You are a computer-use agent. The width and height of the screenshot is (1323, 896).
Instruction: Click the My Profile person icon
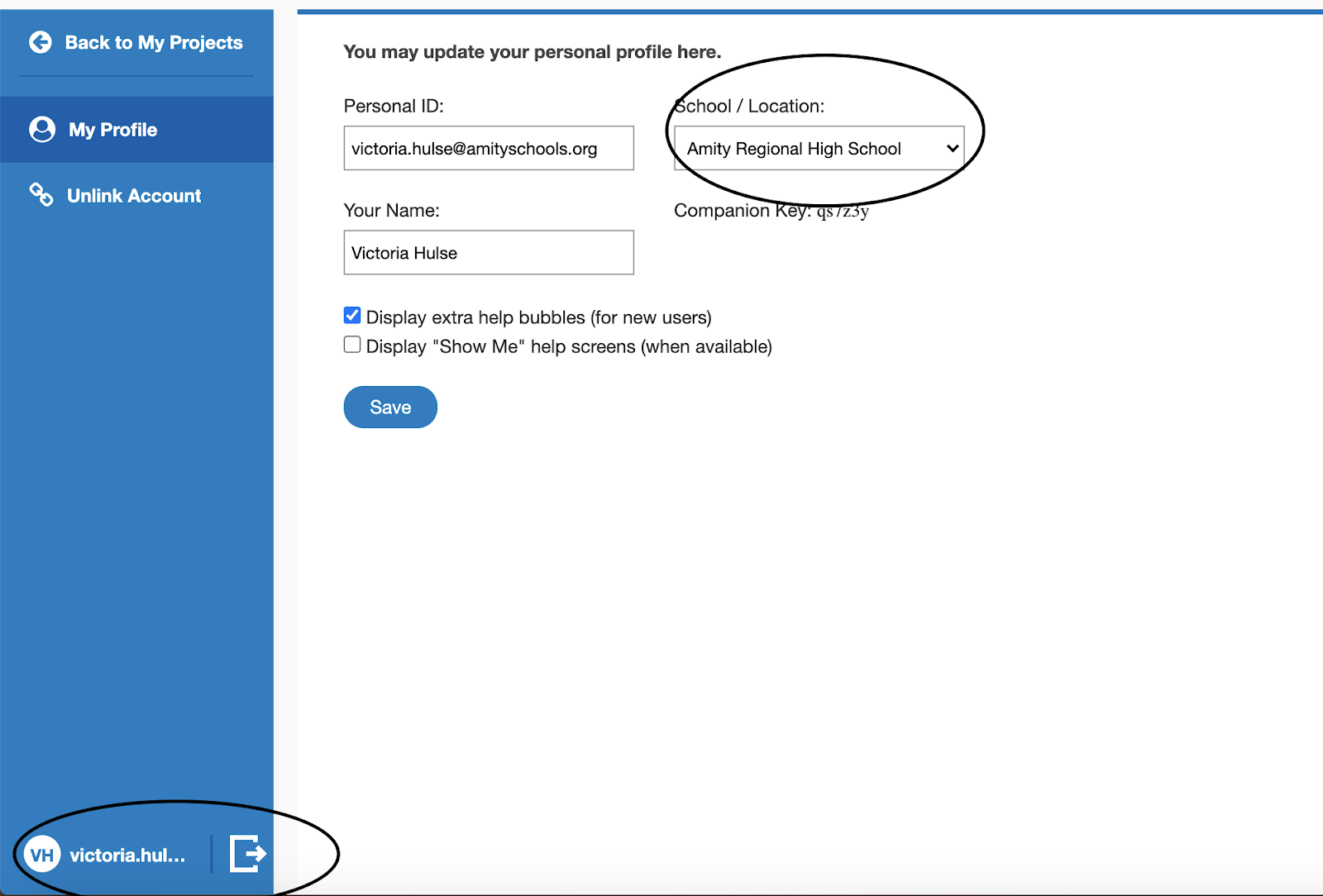click(x=42, y=130)
